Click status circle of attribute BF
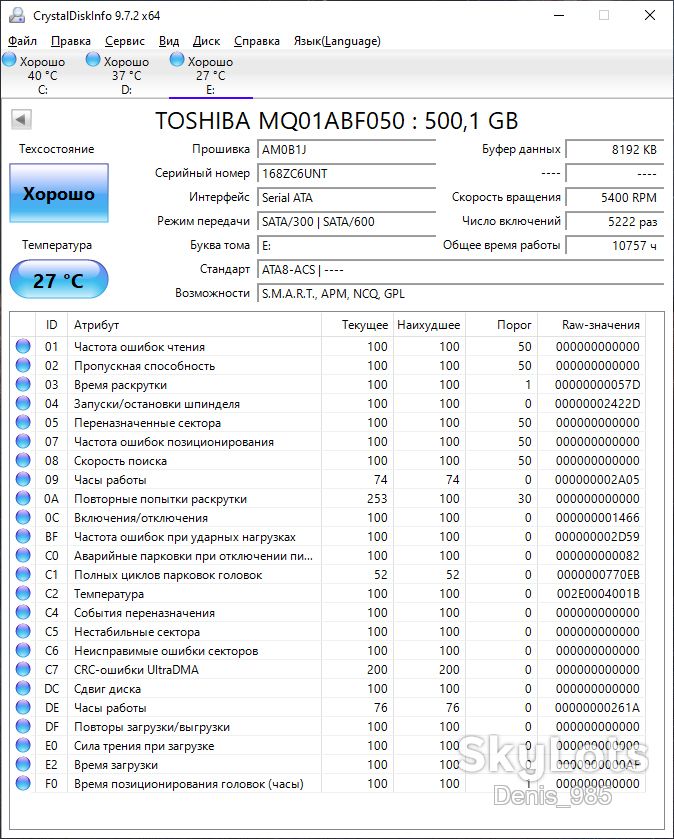 (23, 536)
